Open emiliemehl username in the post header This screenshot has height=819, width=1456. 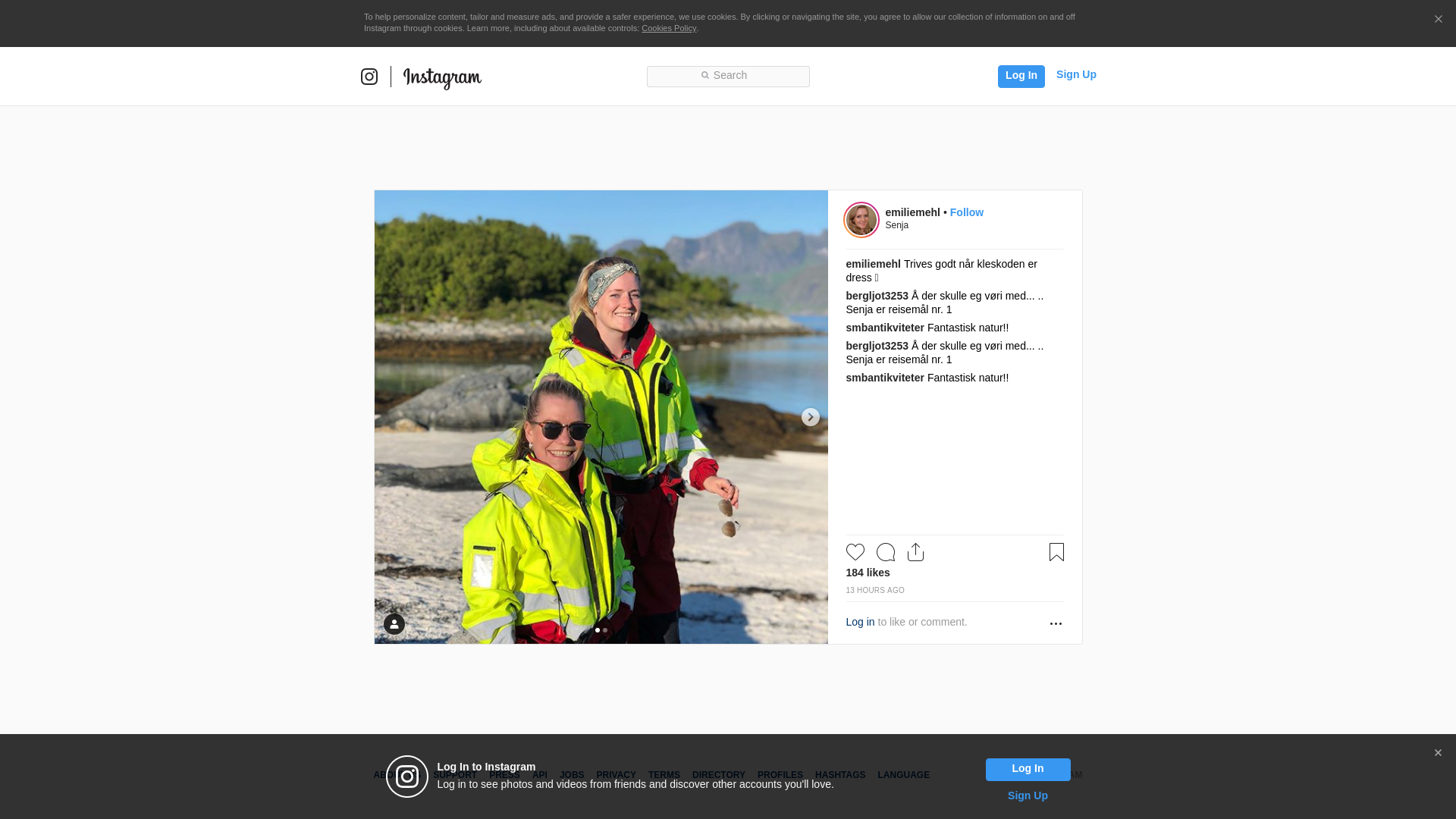(912, 212)
